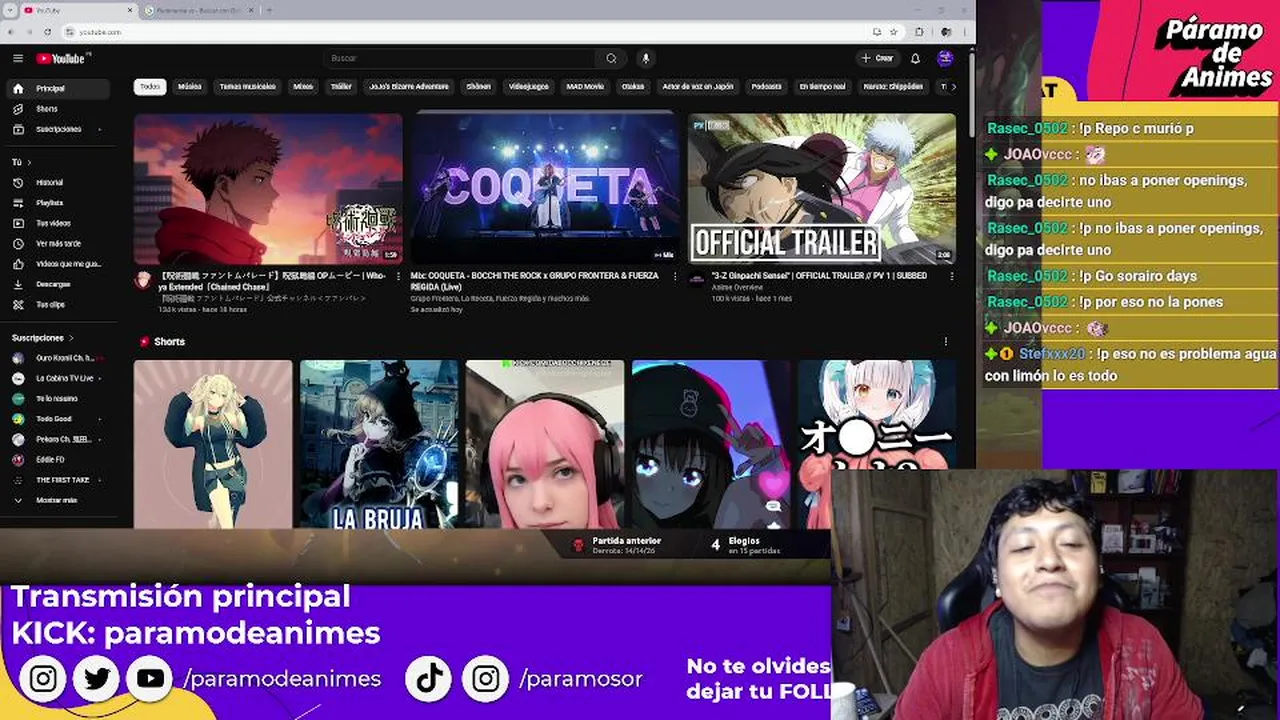This screenshot has height=720, width=1280.
Task: Open Descargas in sidebar
Action: (56, 284)
